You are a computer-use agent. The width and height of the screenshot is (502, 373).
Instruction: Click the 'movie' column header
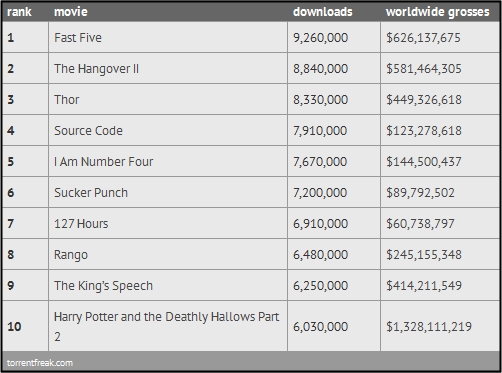[71, 12]
